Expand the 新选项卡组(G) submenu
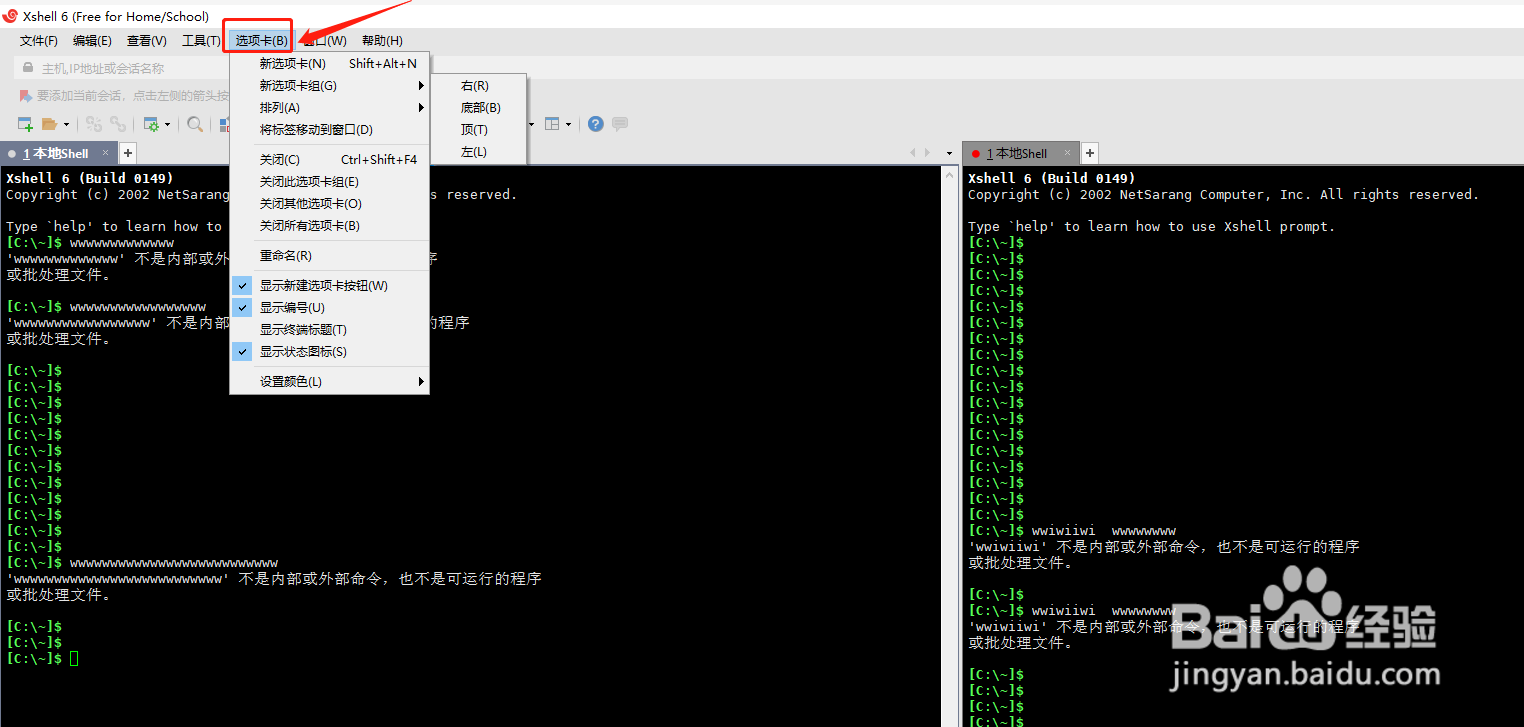 (330, 85)
